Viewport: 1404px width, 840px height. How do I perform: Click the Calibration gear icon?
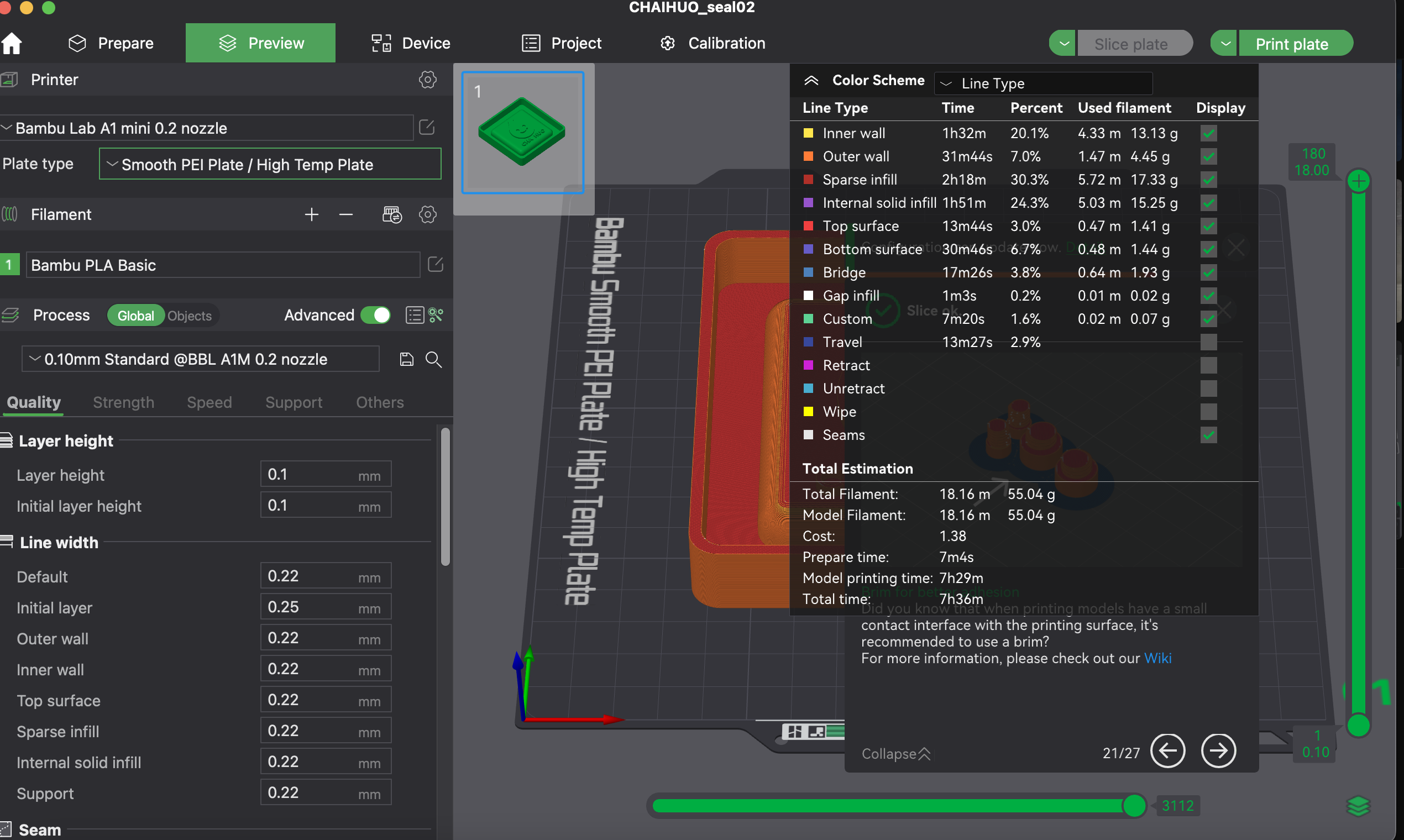[668, 43]
